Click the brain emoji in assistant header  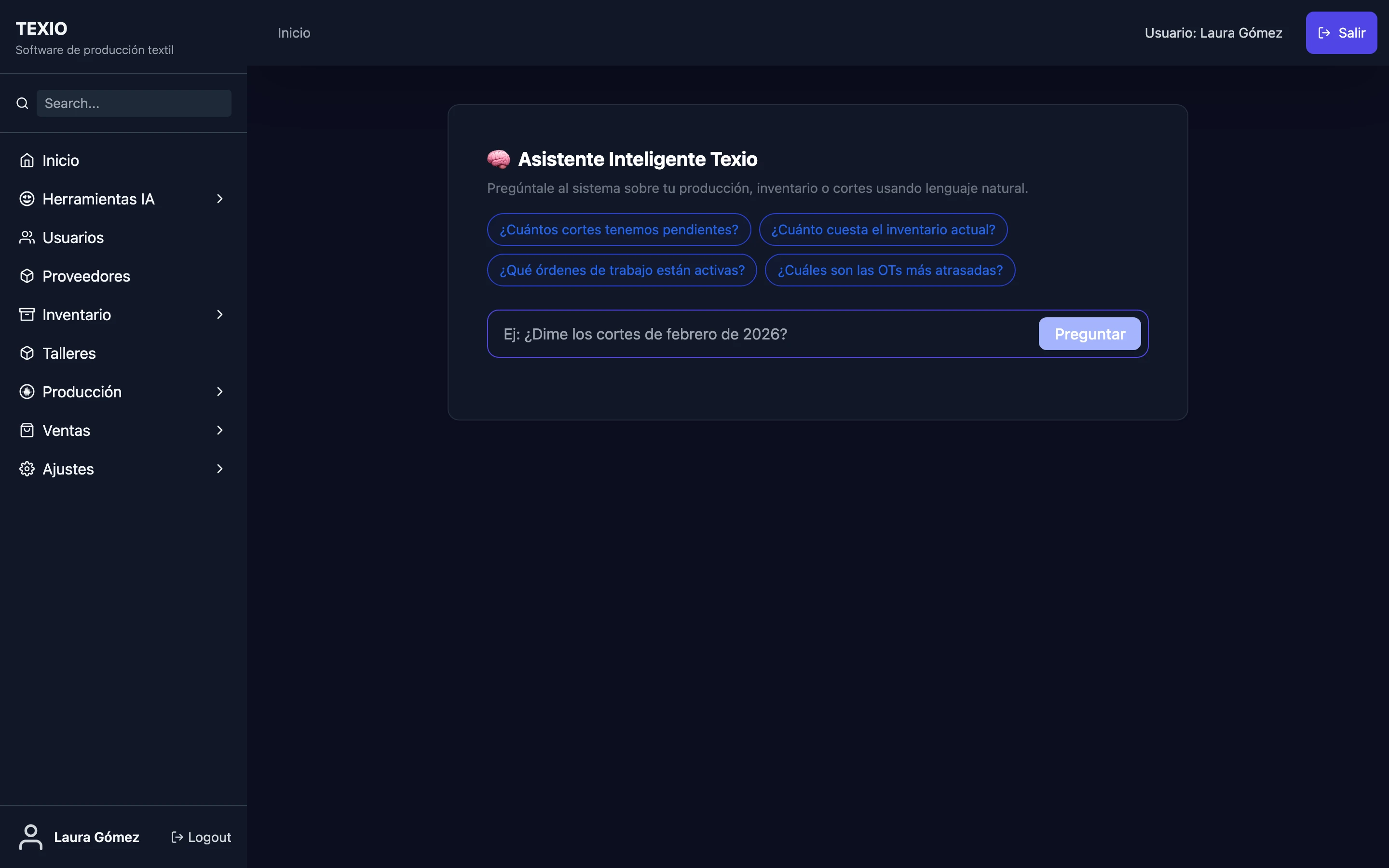[x=498, y=159]
